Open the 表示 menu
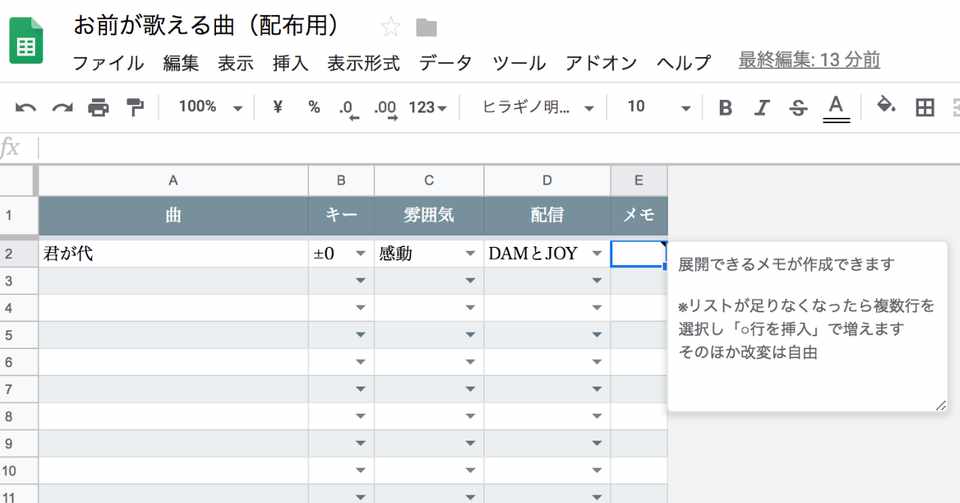Viewport: 960px width, 503px height. coord(236,62)
